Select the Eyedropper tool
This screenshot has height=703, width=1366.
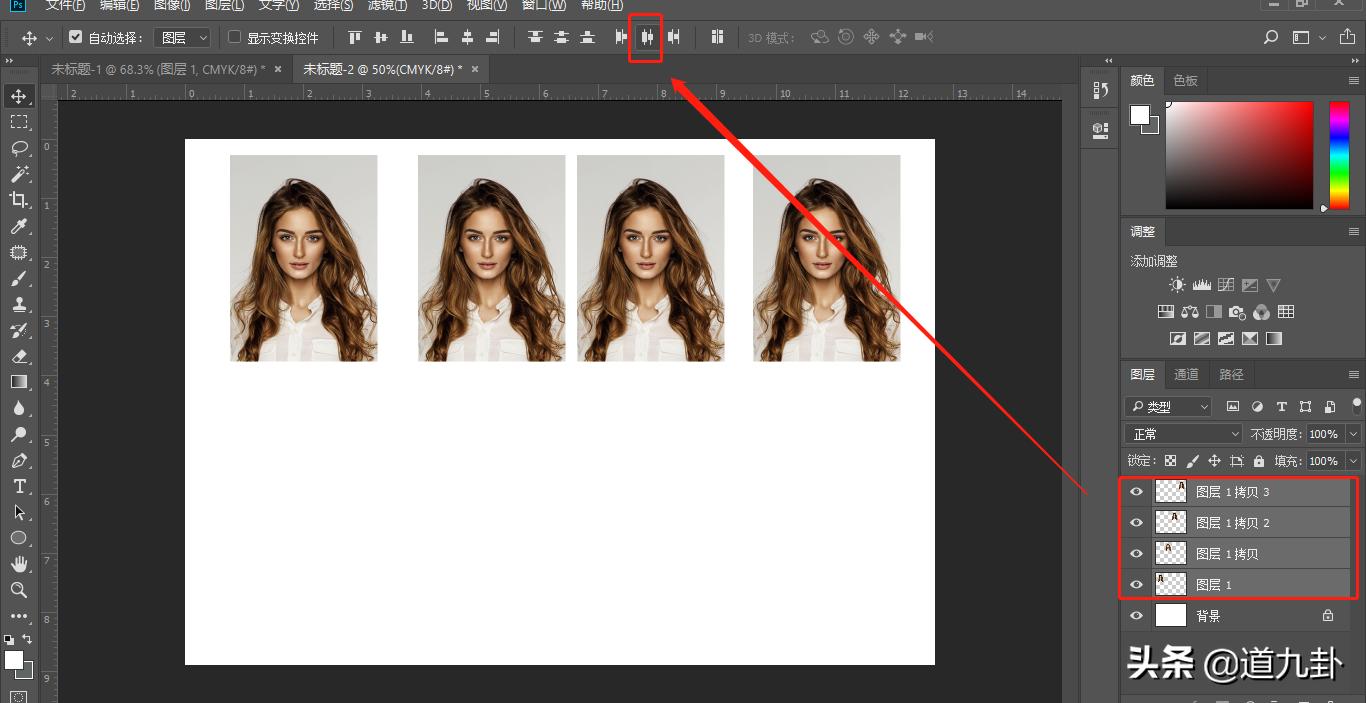point(19,226)
